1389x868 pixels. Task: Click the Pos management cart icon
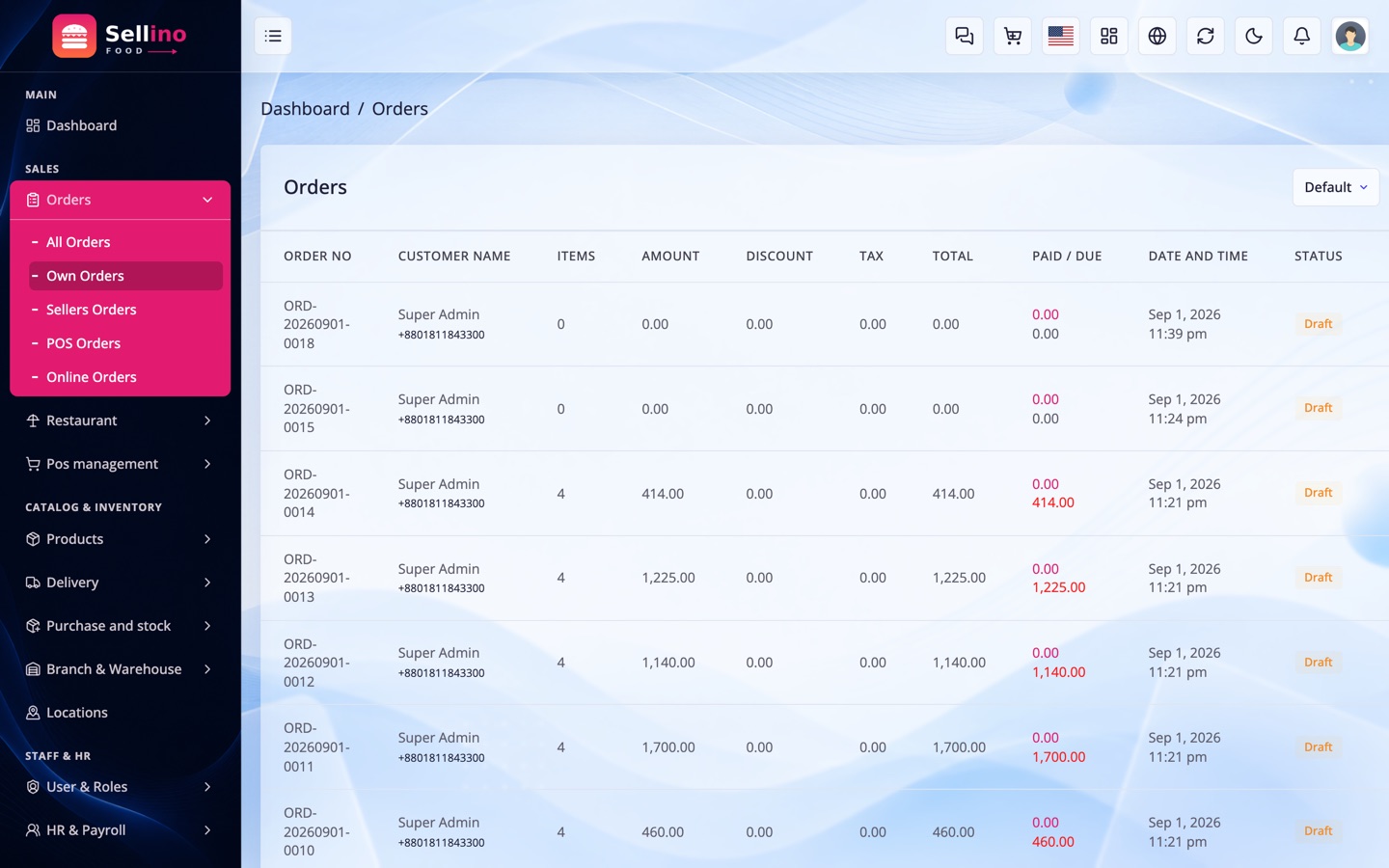[33, 464]
